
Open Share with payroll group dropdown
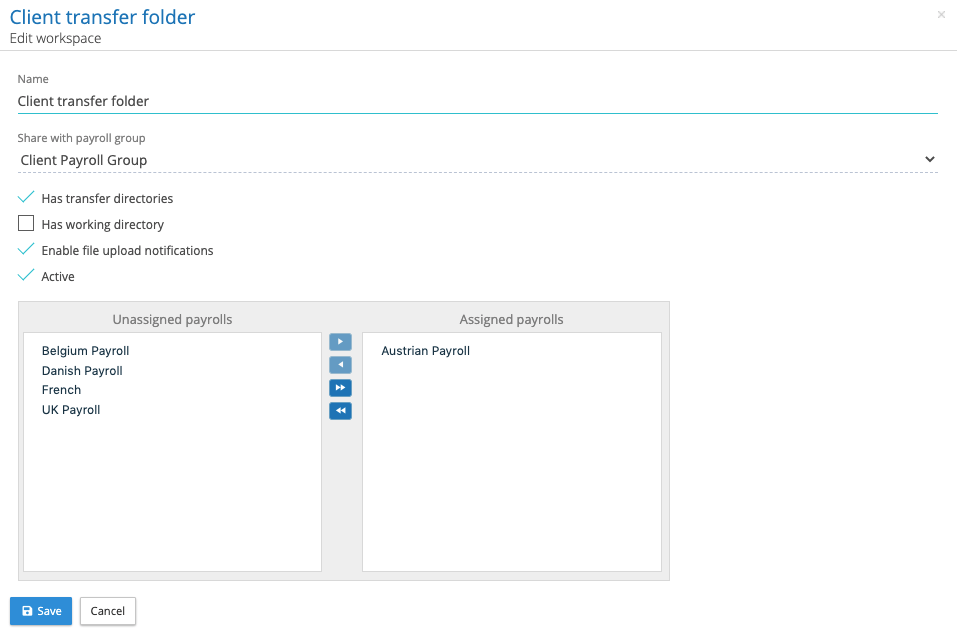coord(470,160)
